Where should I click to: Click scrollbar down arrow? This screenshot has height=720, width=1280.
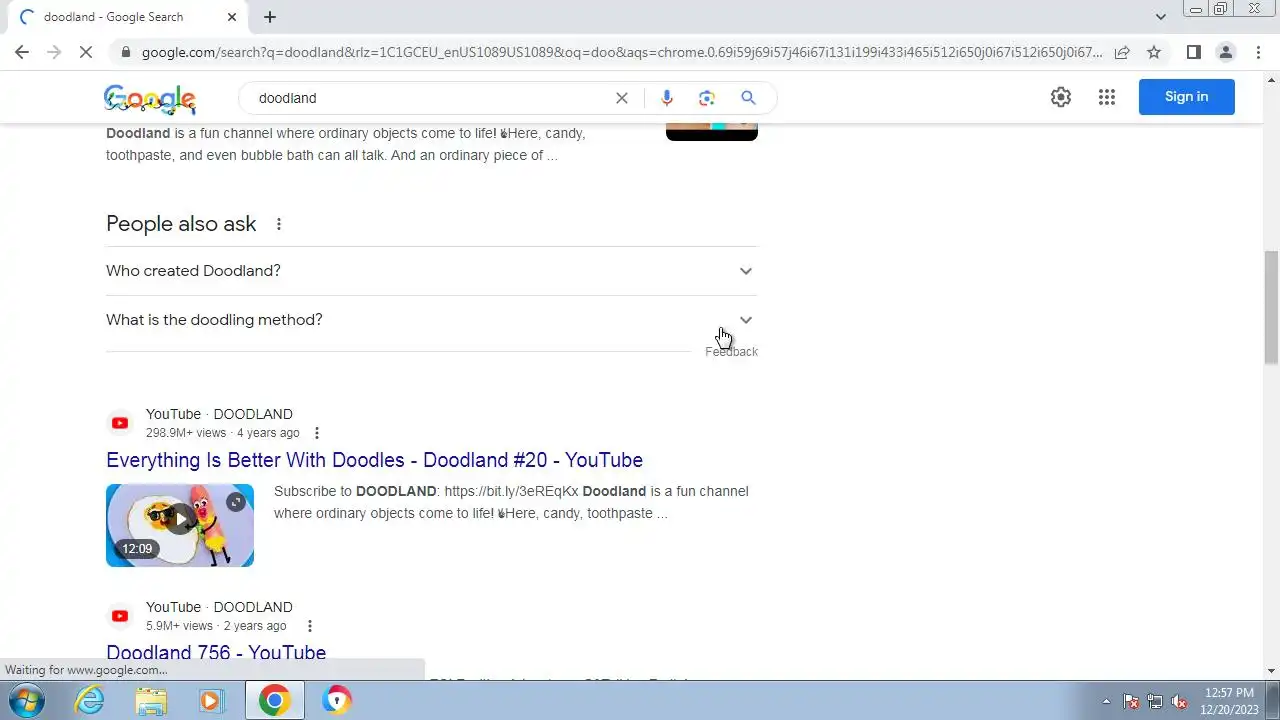click(x=1271, y=671)
